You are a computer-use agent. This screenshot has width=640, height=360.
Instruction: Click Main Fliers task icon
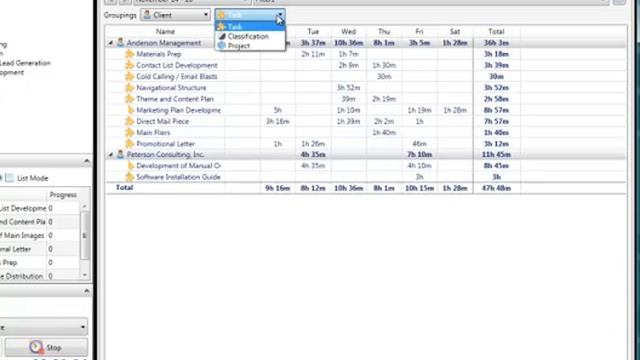point(129,132)
